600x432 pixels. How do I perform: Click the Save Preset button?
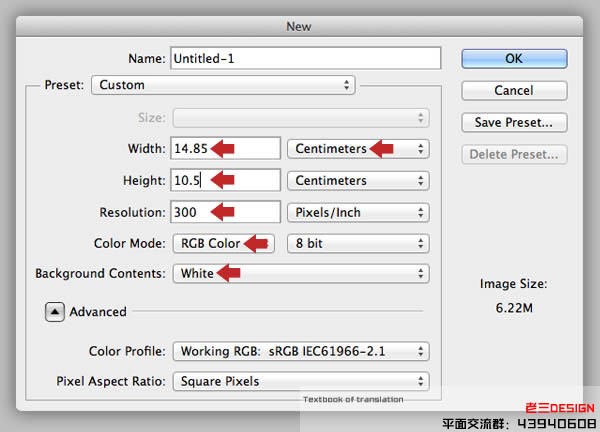pos(514,123)
